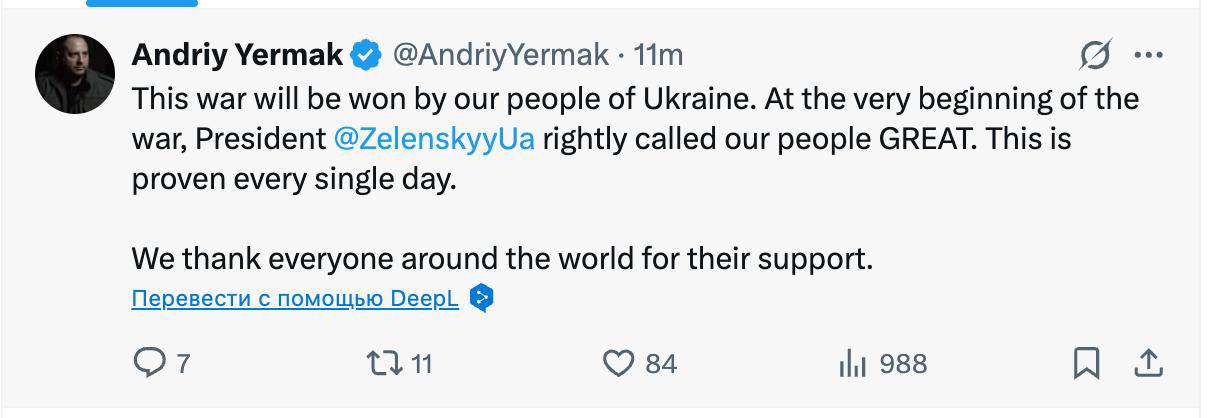Click the 11 reposts count

[422, 363]
